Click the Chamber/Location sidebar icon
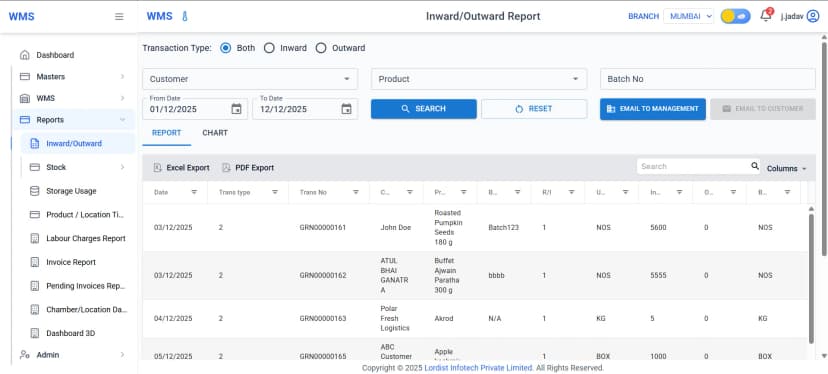Image resolution: width=828 pixels, height=374 pixels. [x=35, y=310]
